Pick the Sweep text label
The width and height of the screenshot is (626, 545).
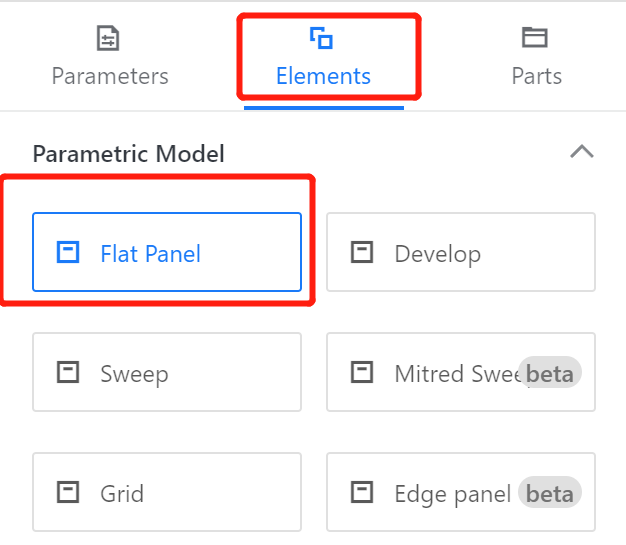click(134, 374)
